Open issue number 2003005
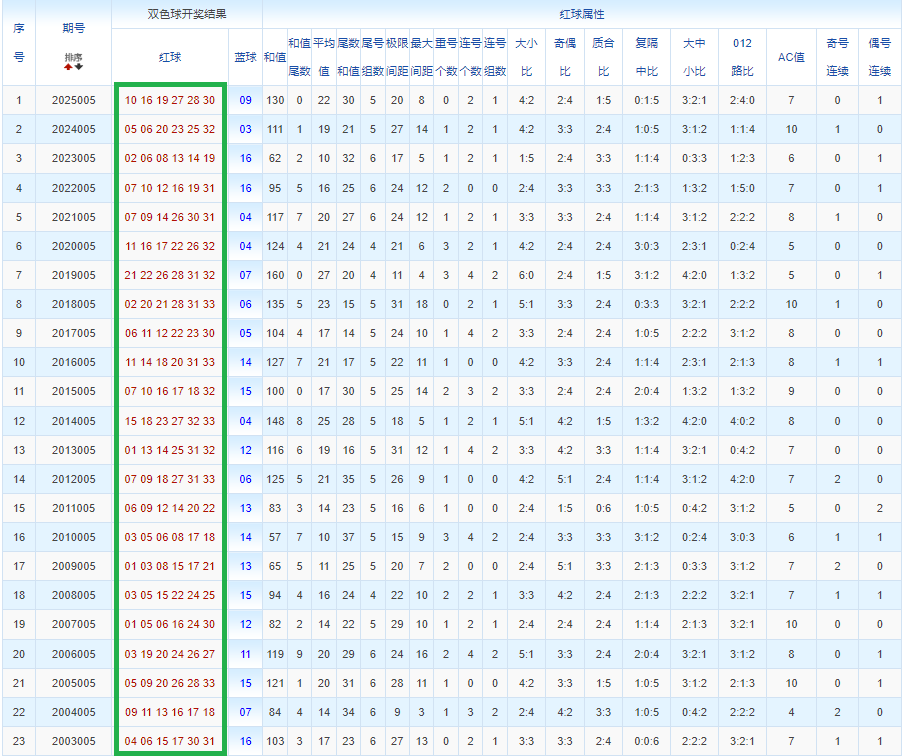This screenshot has width=902, height=756. (x=73, y=741)
